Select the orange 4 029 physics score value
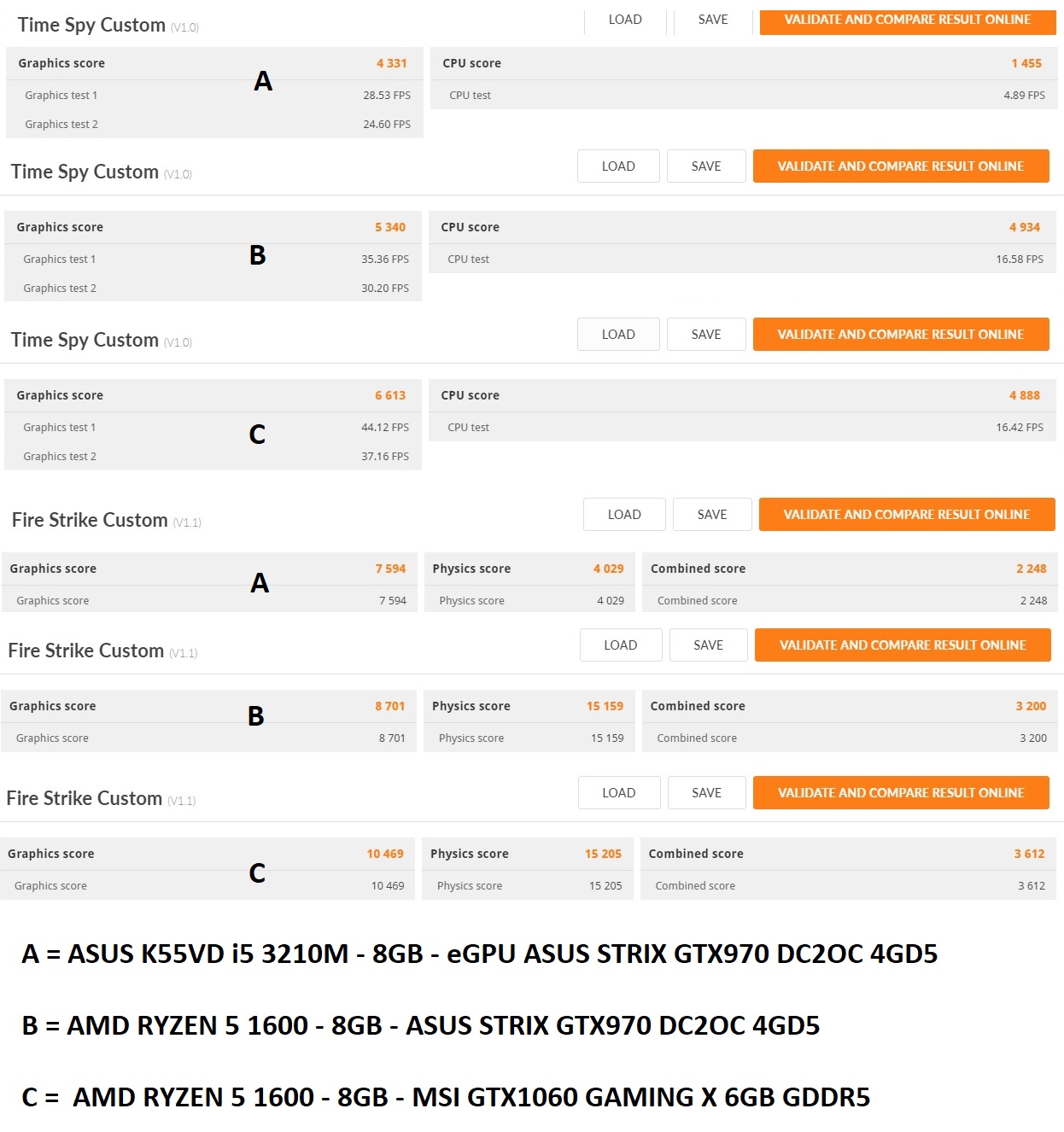 tap(609, 569)
